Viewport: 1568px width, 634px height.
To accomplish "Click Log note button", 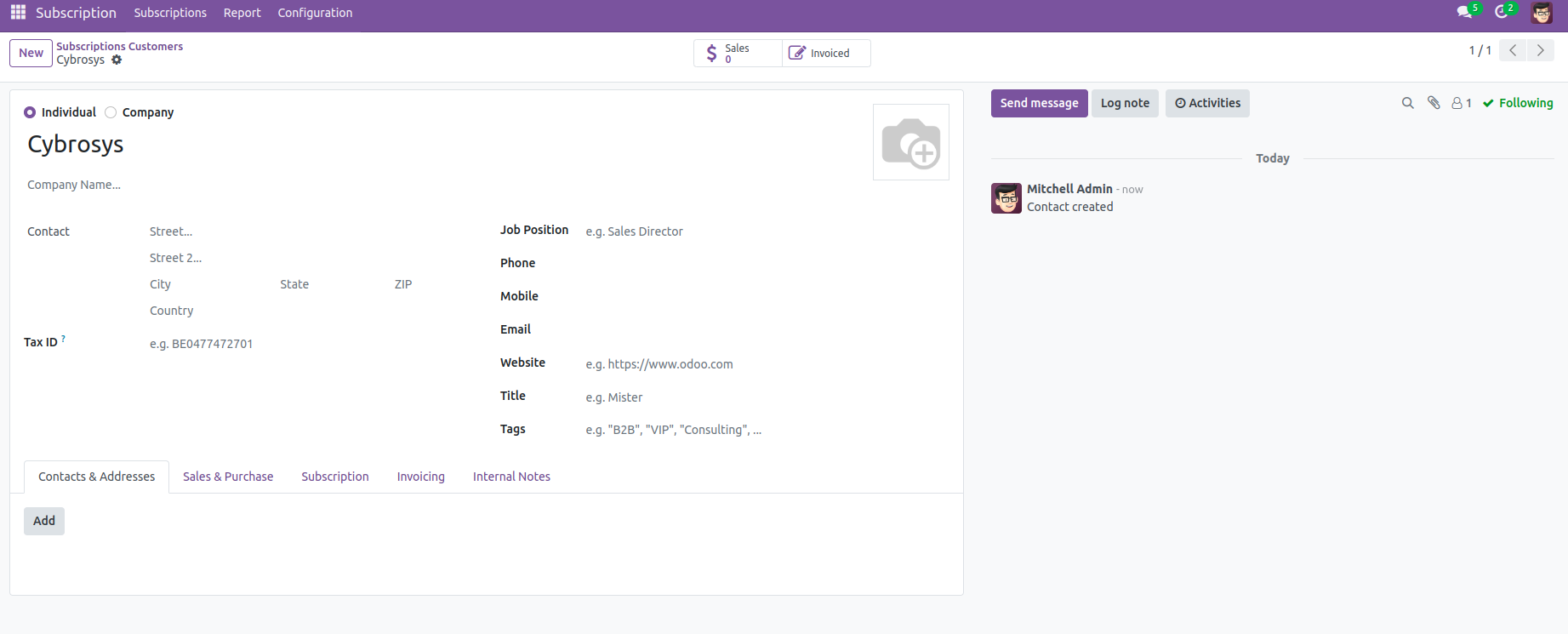I will 1125,103.
